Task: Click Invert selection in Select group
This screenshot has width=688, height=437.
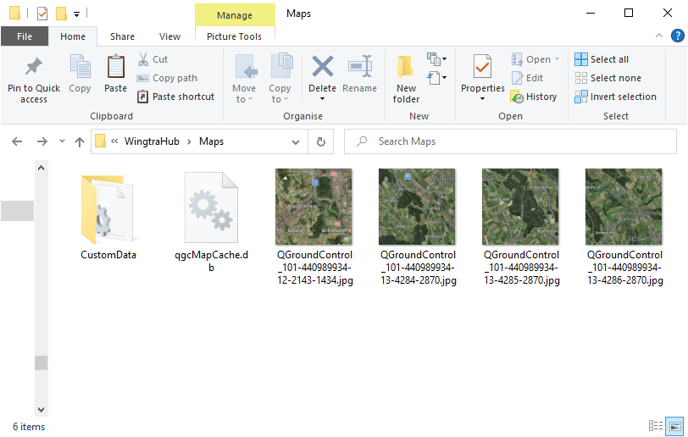Action: pyautogui.click(x=616, y=97)
